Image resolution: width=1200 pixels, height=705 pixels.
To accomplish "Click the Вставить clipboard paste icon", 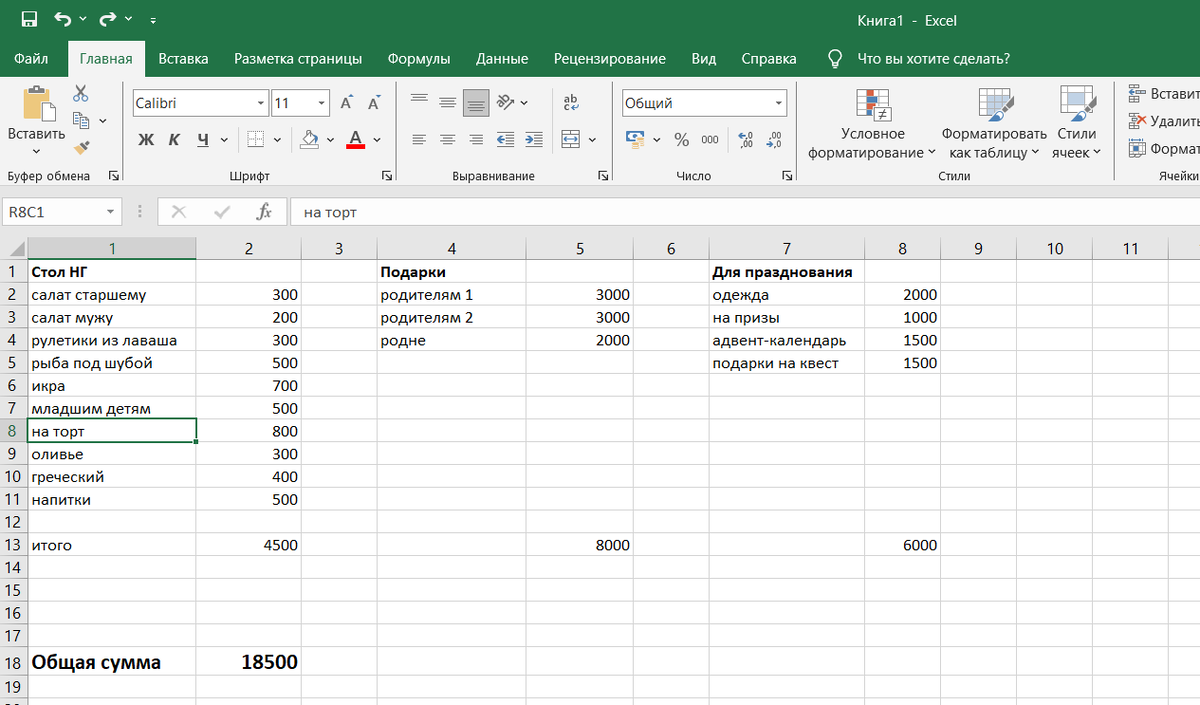I will tap(37, 103).
